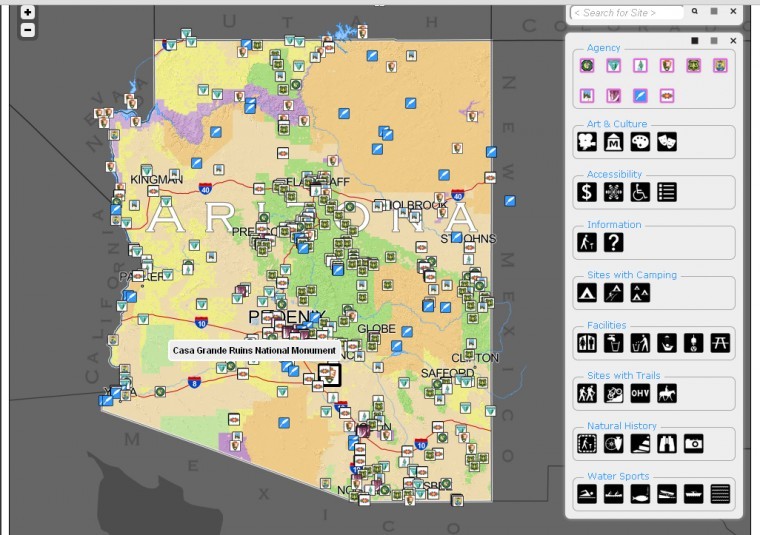
Task: Filter by hiking trails icon
Action: click(587, 393)
